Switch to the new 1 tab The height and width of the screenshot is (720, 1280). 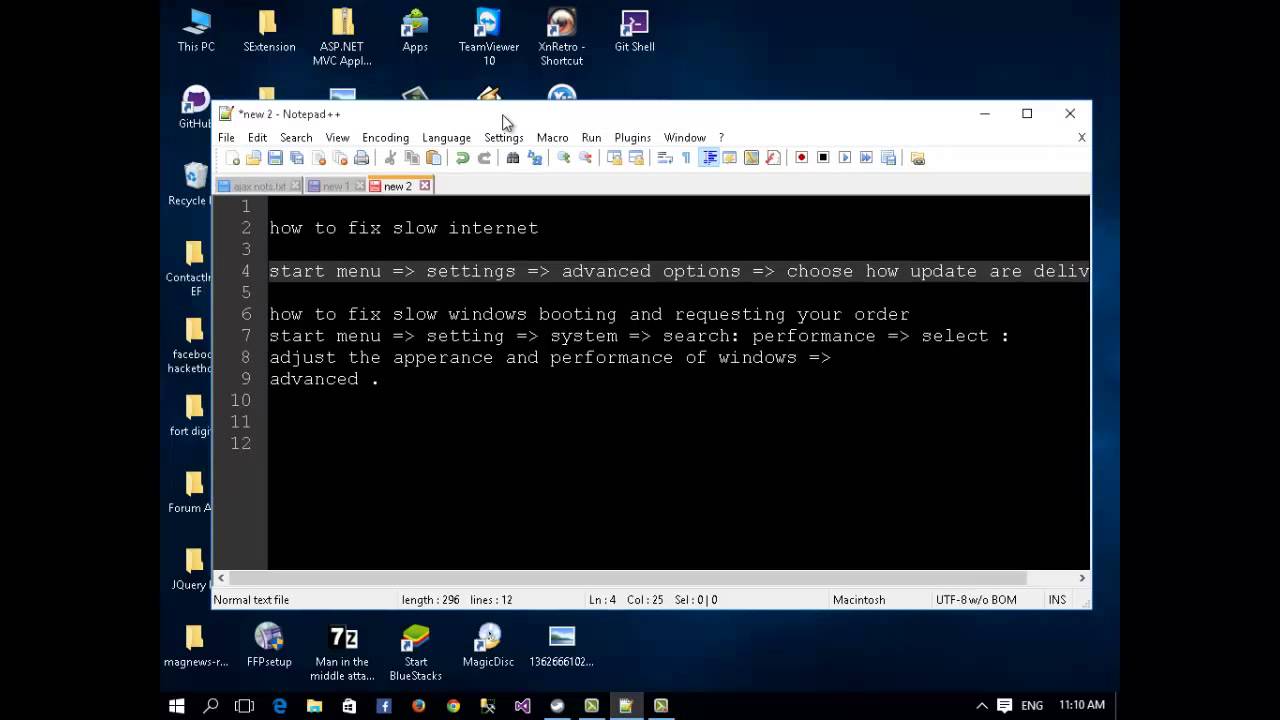(x=336, y=186)
